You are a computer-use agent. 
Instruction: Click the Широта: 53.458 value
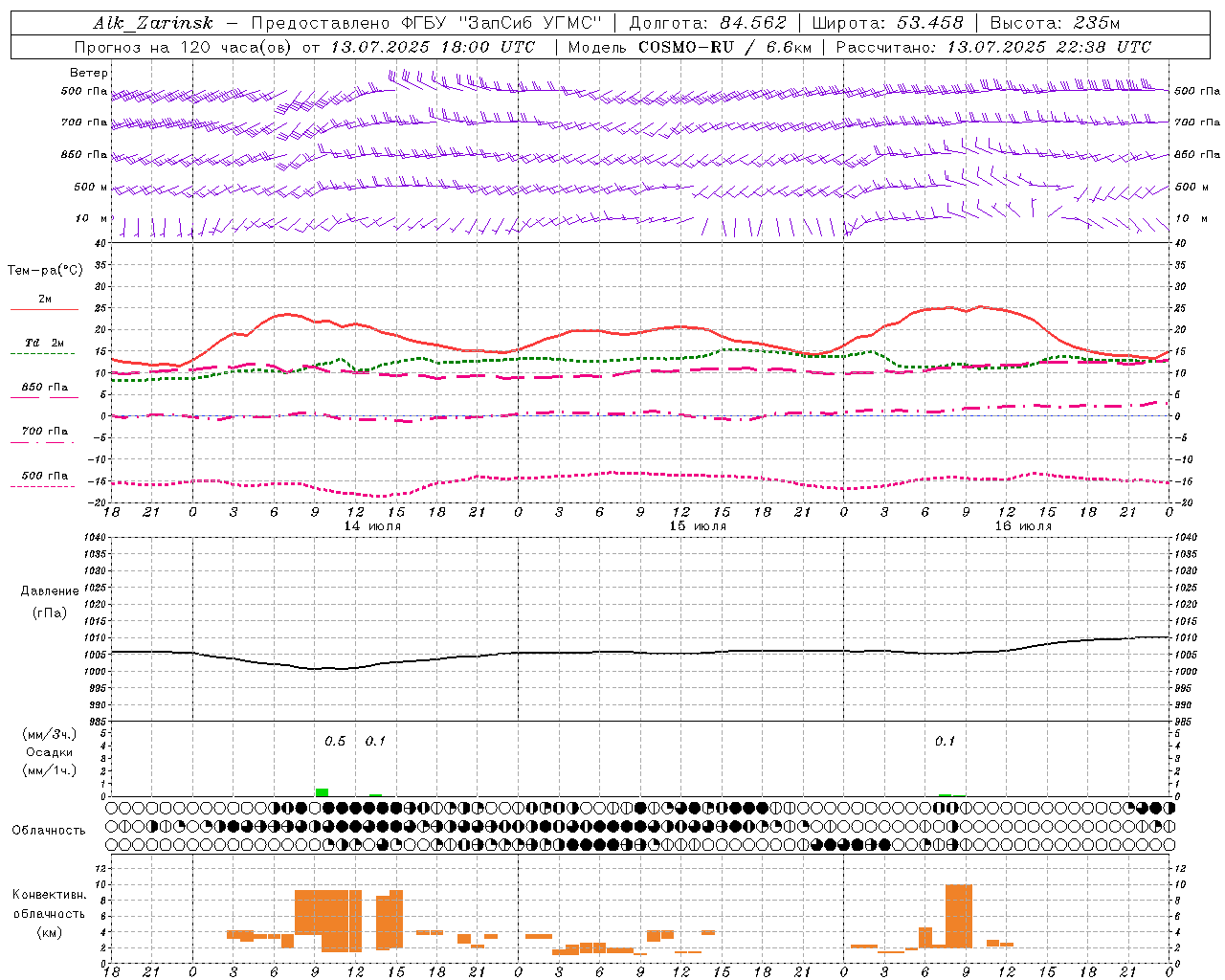click(887, 23)
